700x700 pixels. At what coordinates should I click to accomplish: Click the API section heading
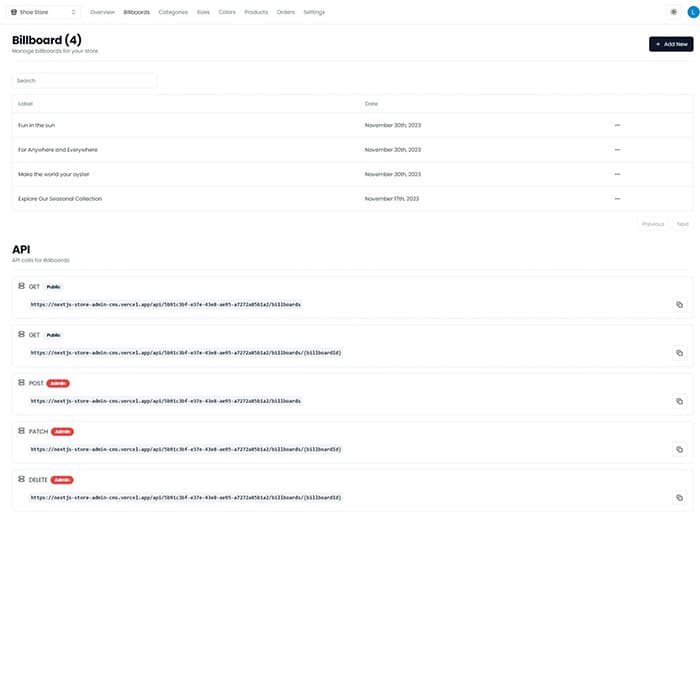click(21, 250)
